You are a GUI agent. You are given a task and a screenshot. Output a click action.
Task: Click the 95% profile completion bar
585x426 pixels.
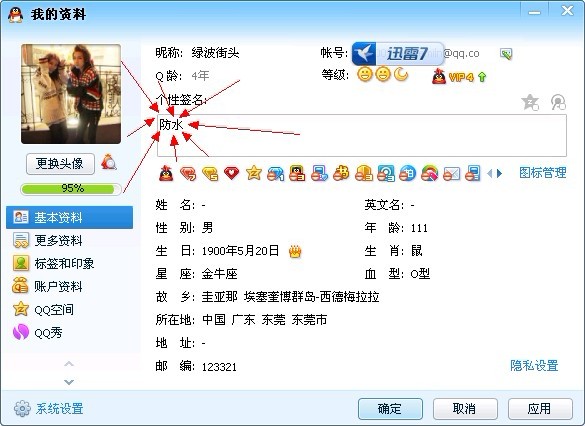coord(71,189)
